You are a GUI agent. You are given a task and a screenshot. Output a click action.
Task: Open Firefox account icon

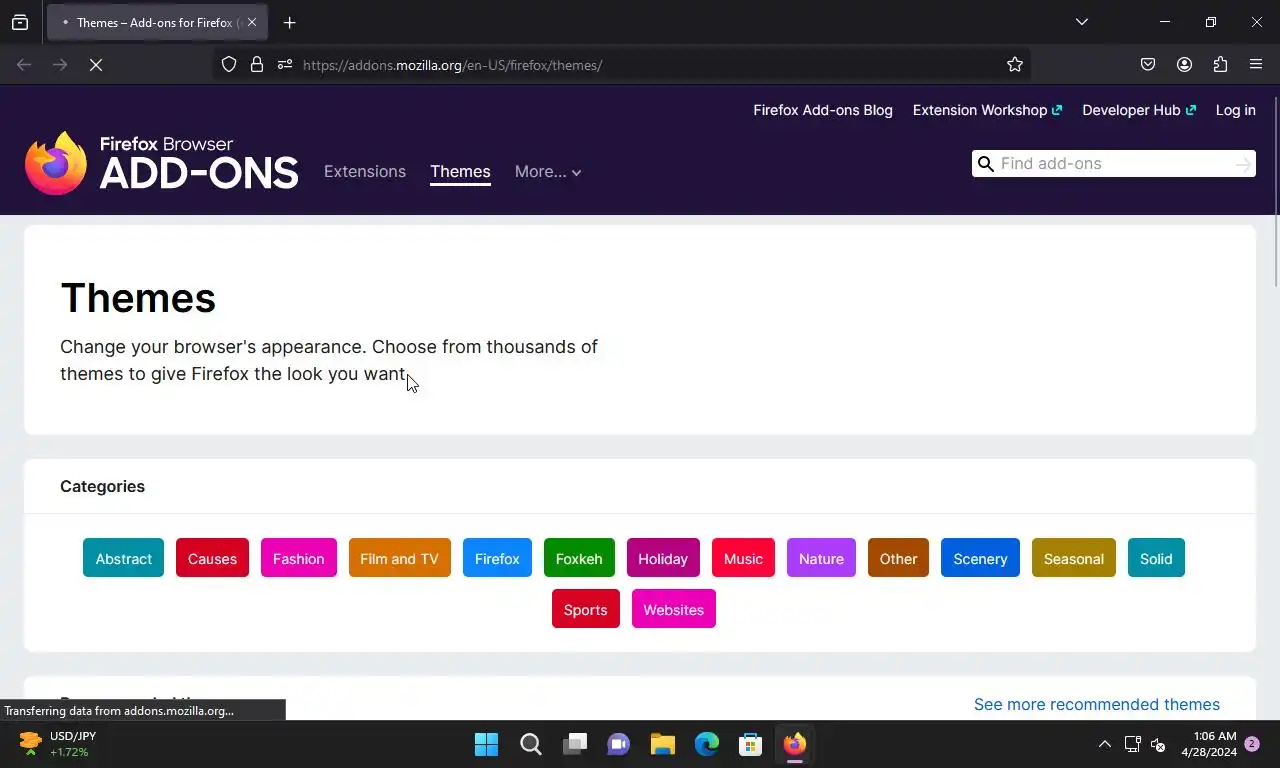tap(1184, 65)
